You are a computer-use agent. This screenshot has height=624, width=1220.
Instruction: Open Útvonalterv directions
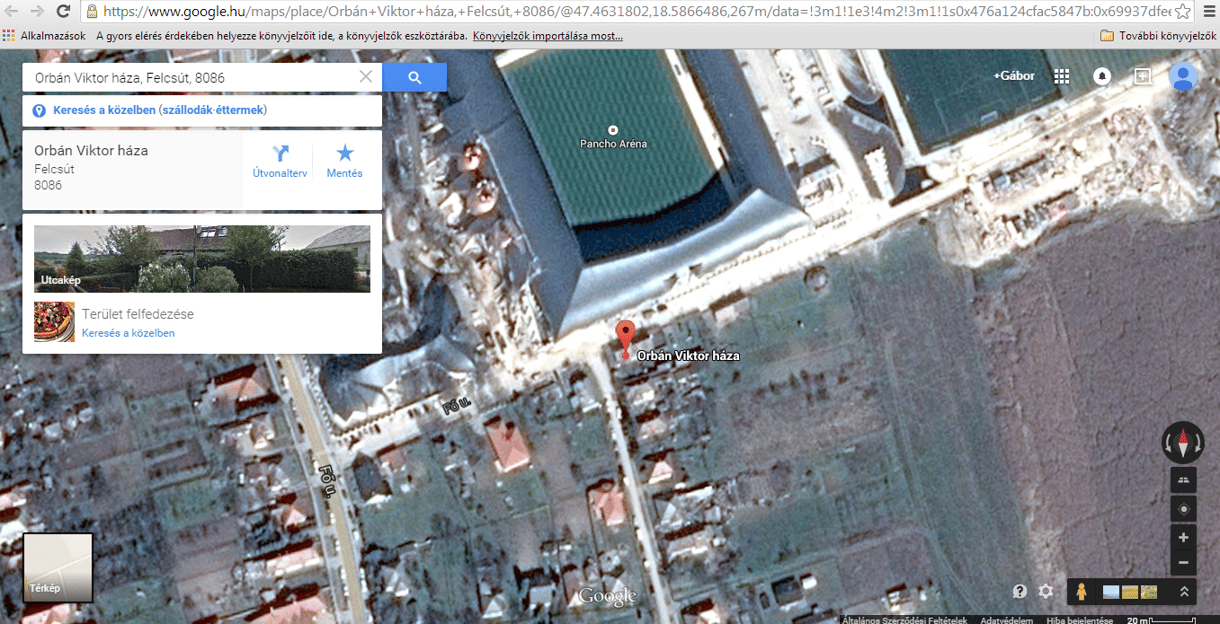tap(280, 161)
